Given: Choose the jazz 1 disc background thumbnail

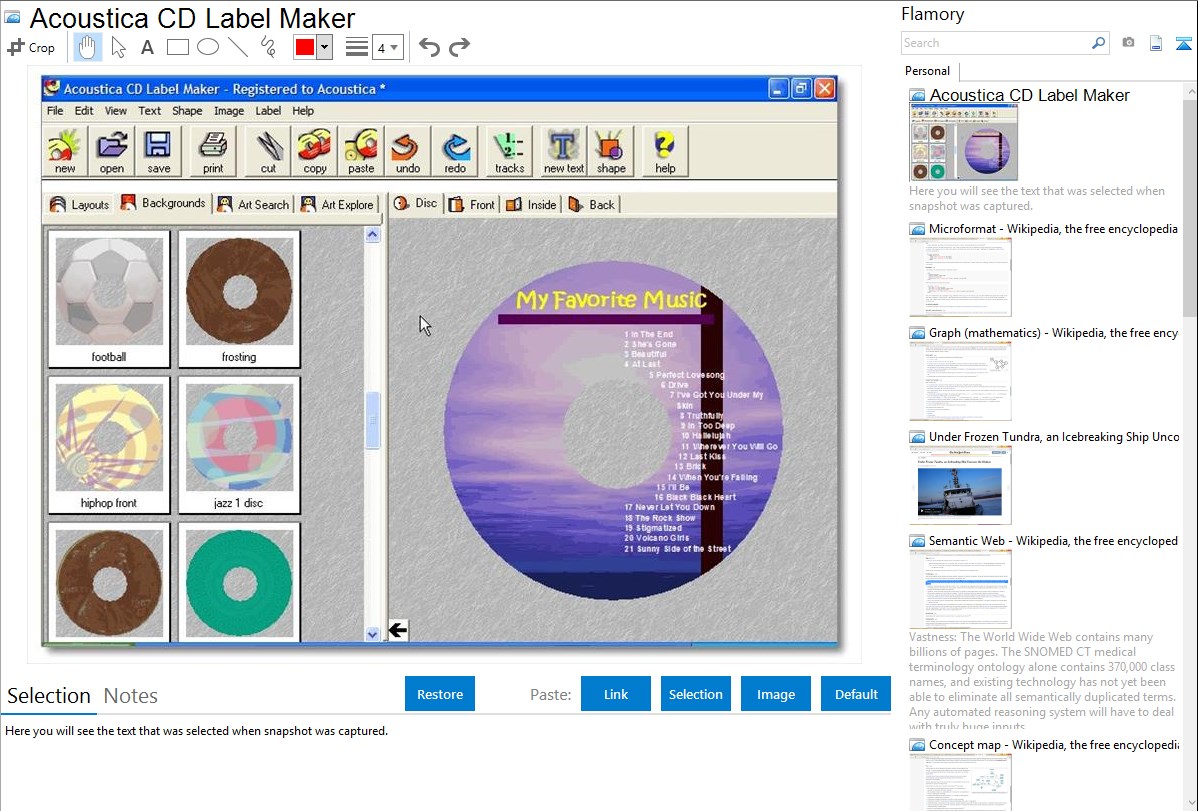Looking at the screenshot, I should coord(239,446).
